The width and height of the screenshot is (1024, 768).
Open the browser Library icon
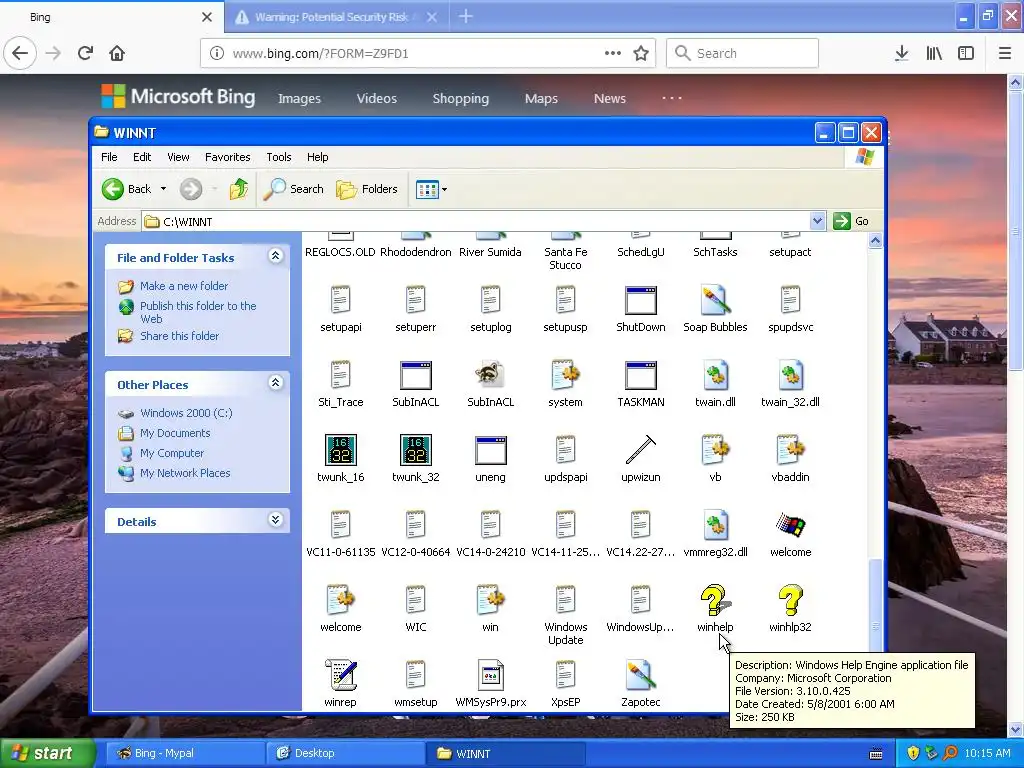click(934, 53)
